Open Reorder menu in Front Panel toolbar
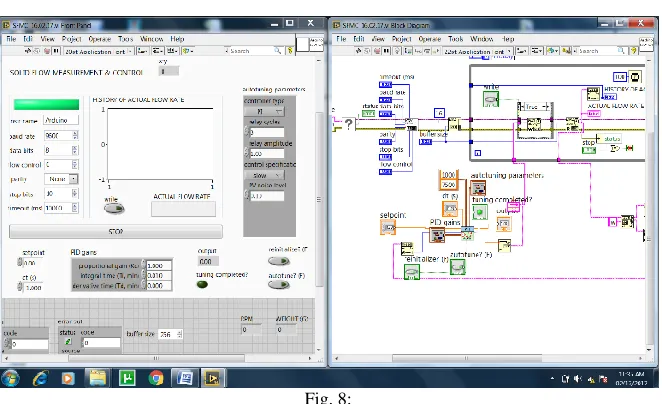662x404 pixels. coord(187,51)
